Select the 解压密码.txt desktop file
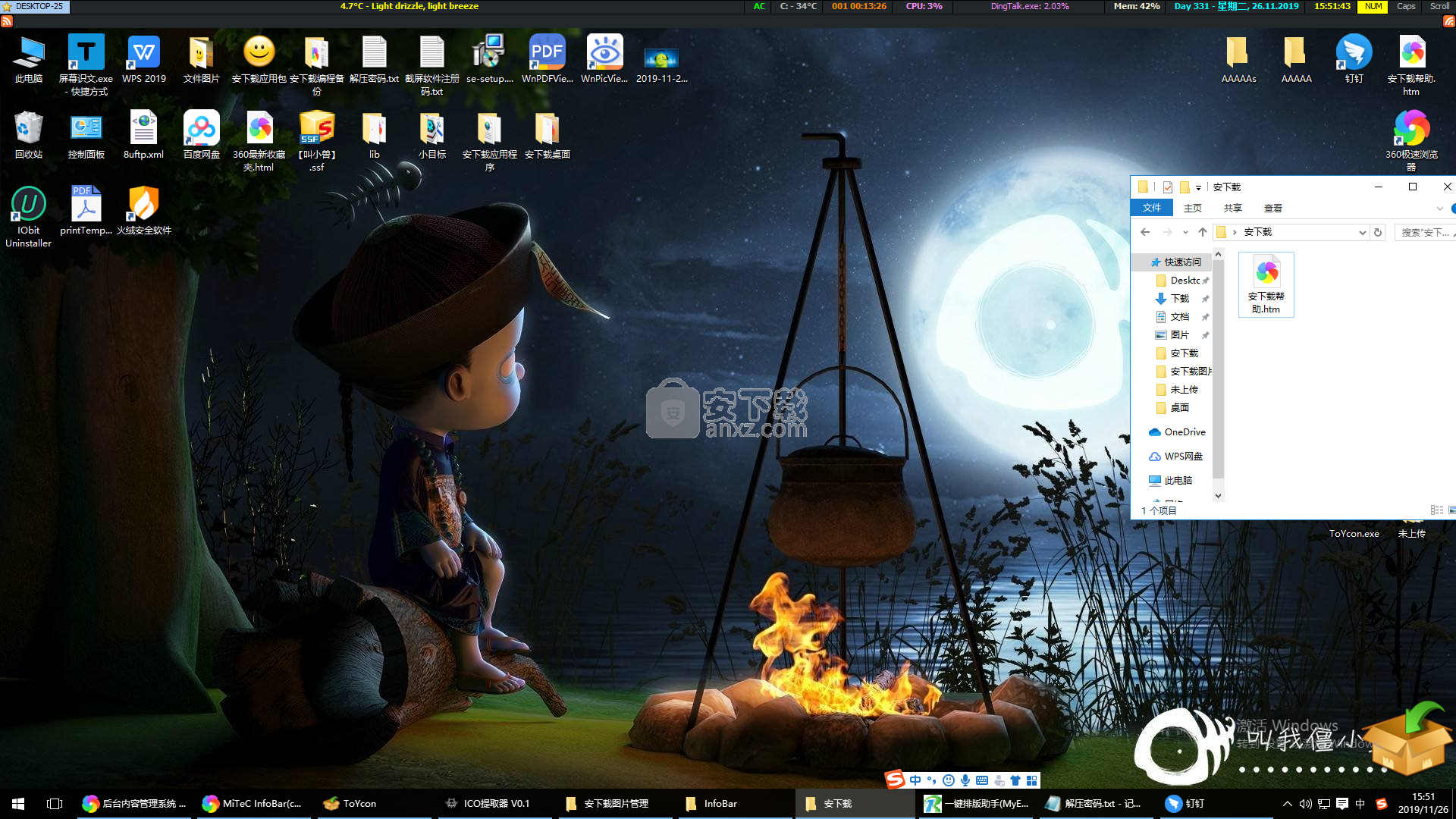Image resolution: width=1456 pixels, height=819 pixels. (375, 60)
